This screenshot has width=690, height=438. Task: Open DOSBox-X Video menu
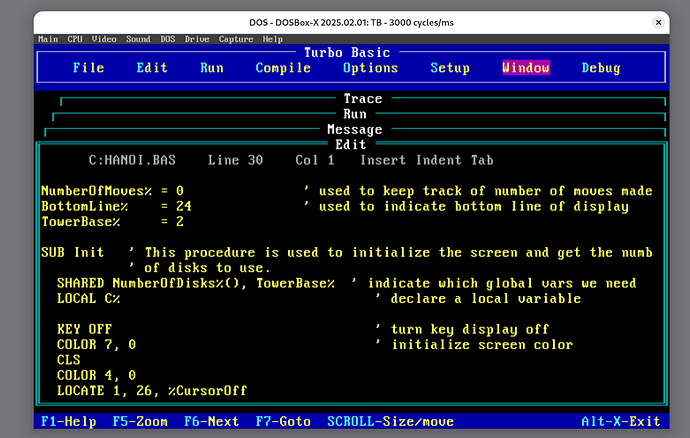coord(104,39)
